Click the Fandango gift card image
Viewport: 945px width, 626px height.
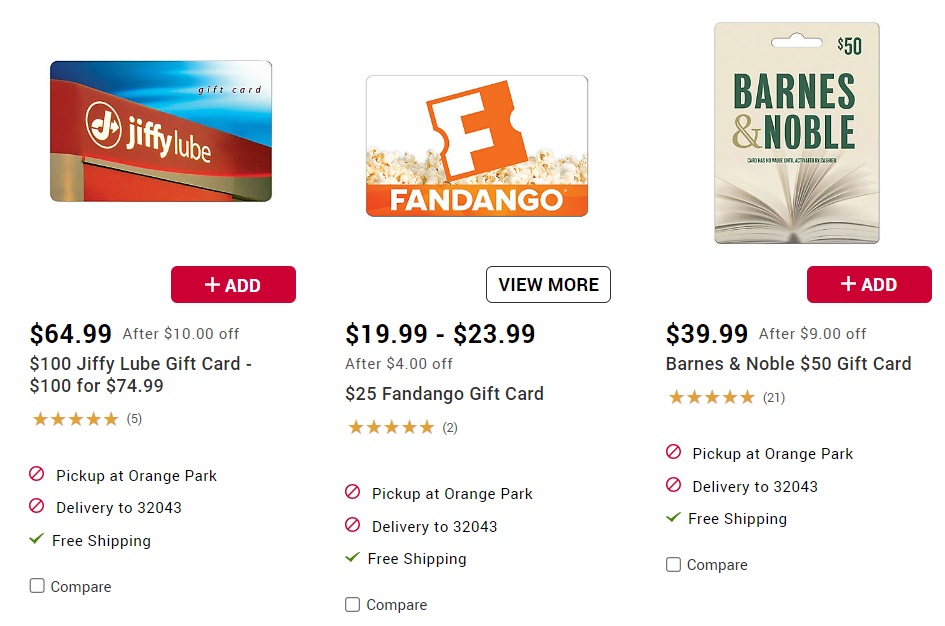pos(476,144)
